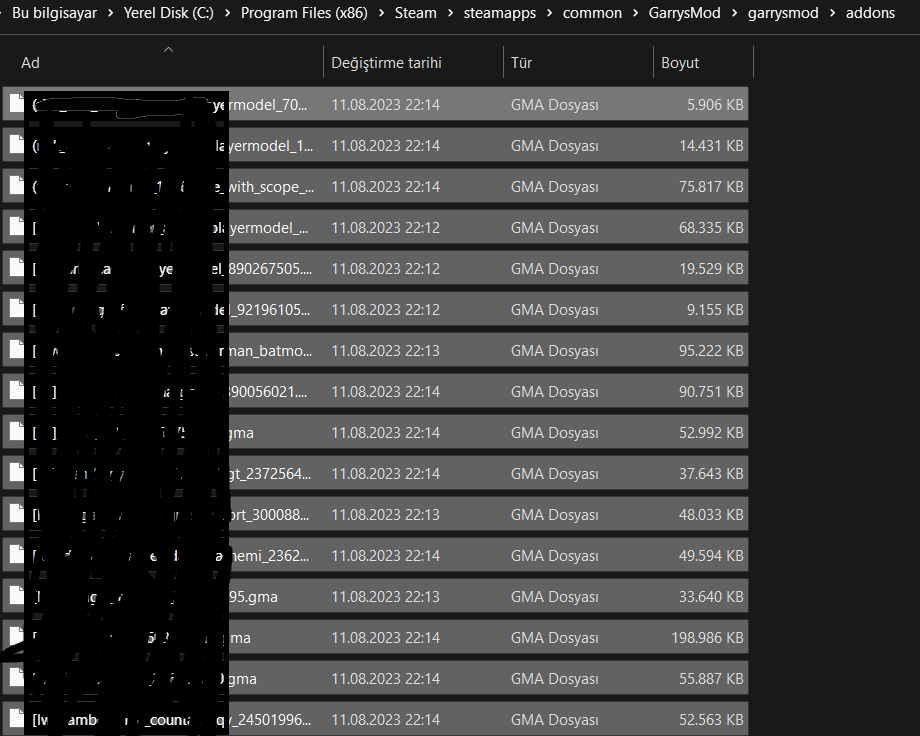Click file icon of the 75.817 KB row
Screen dimensions: 920x736
click(x=16, y=186)
